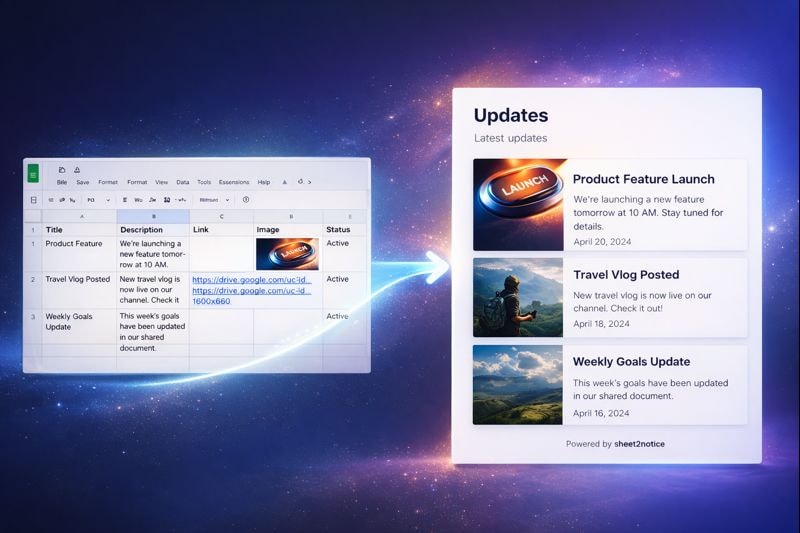Select the 'This week's goals have been updated' cell
Image resolution: width=800 pixels, height=533 pixels.
tap(153, 332)
